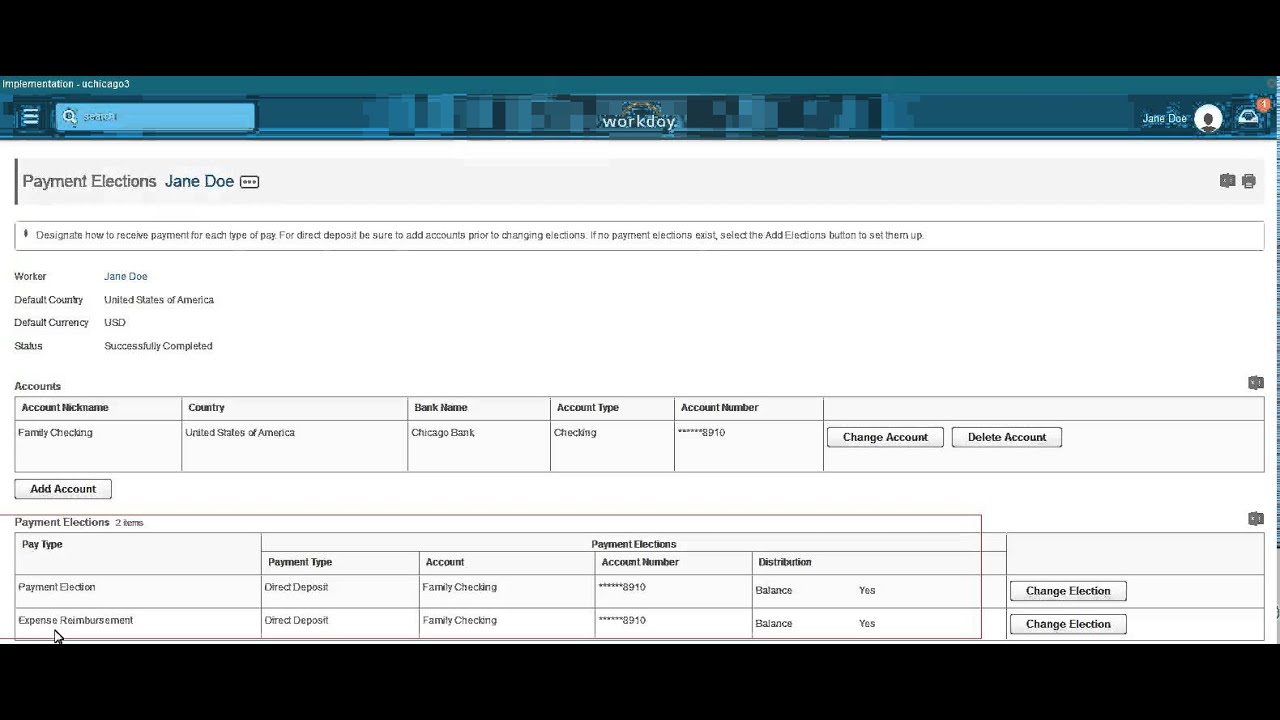1280x720 pixels.
Task: Change Election for Expense Reimbursement row
Action: [1068, 624]
